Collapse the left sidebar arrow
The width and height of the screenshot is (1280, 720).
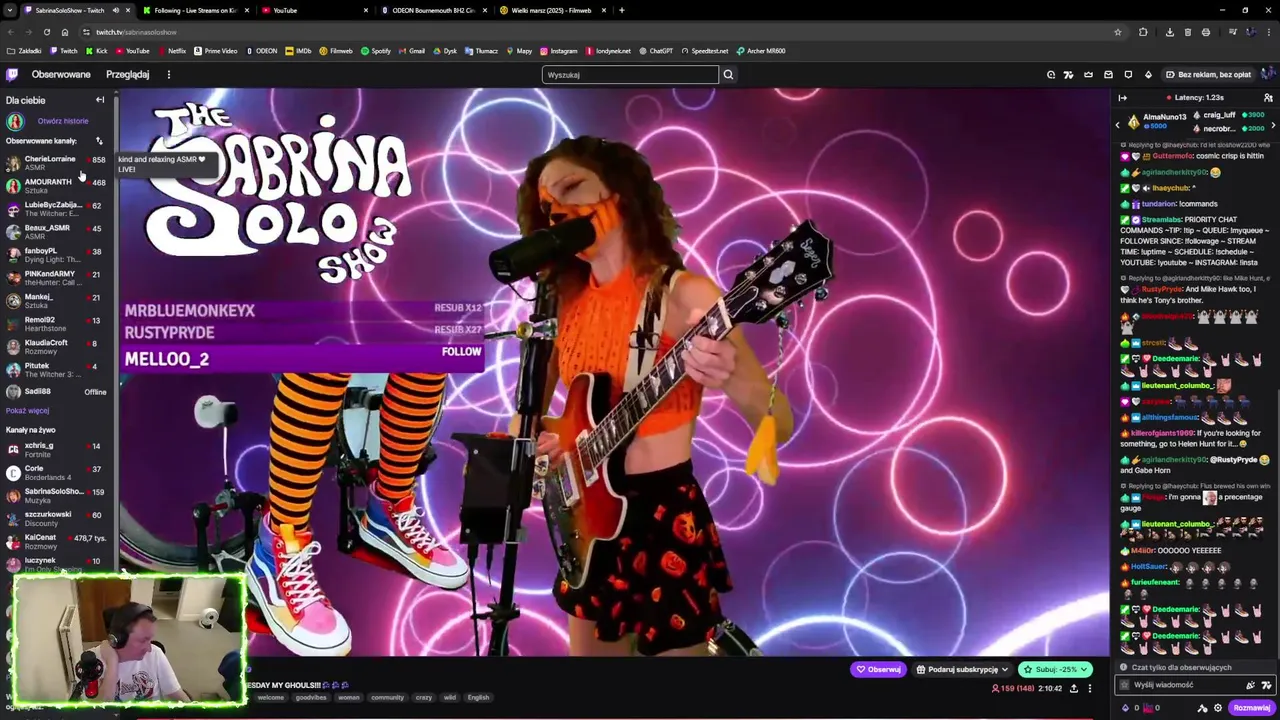click(x=100, y=100)
